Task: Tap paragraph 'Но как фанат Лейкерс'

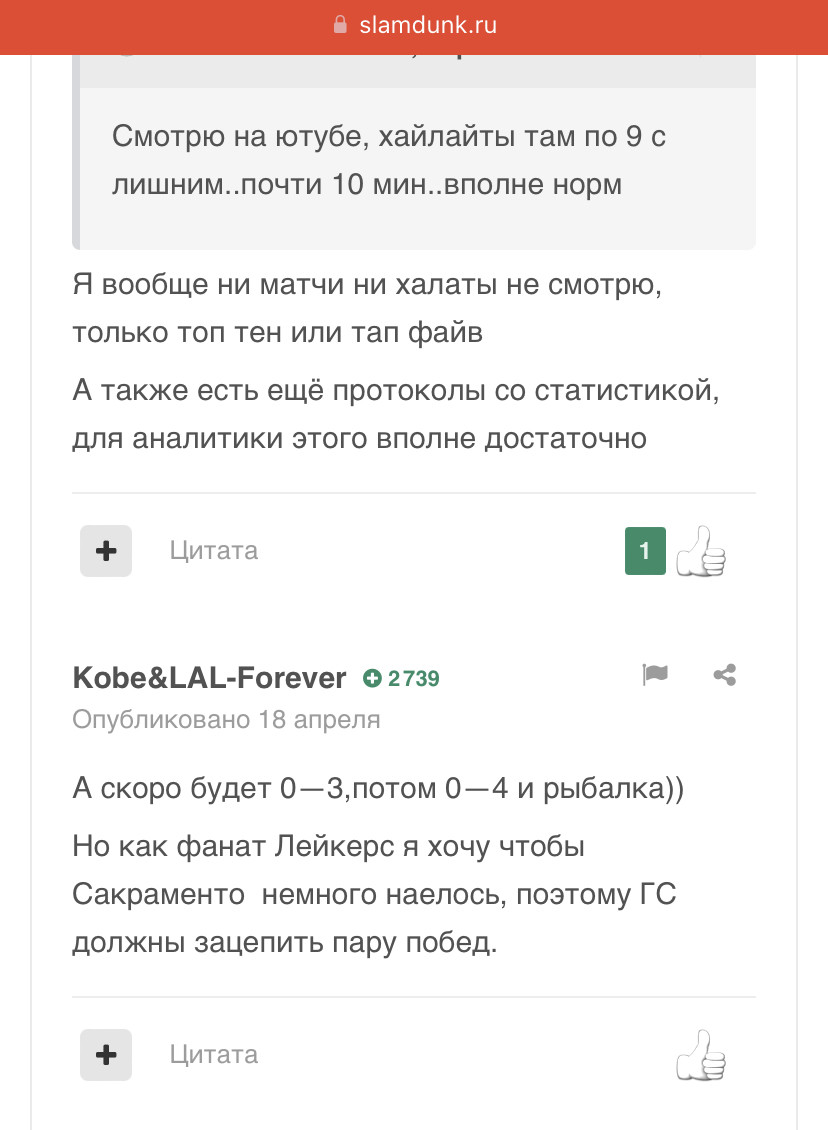Action: point(374,894)
